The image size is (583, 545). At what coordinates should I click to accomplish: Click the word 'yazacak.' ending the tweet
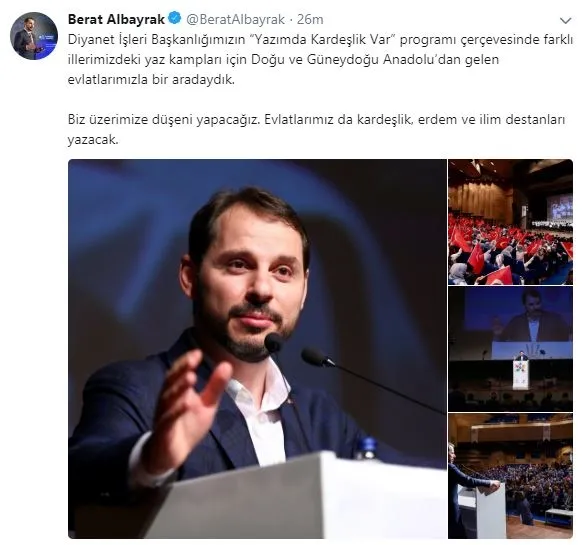tap(93, 140)
